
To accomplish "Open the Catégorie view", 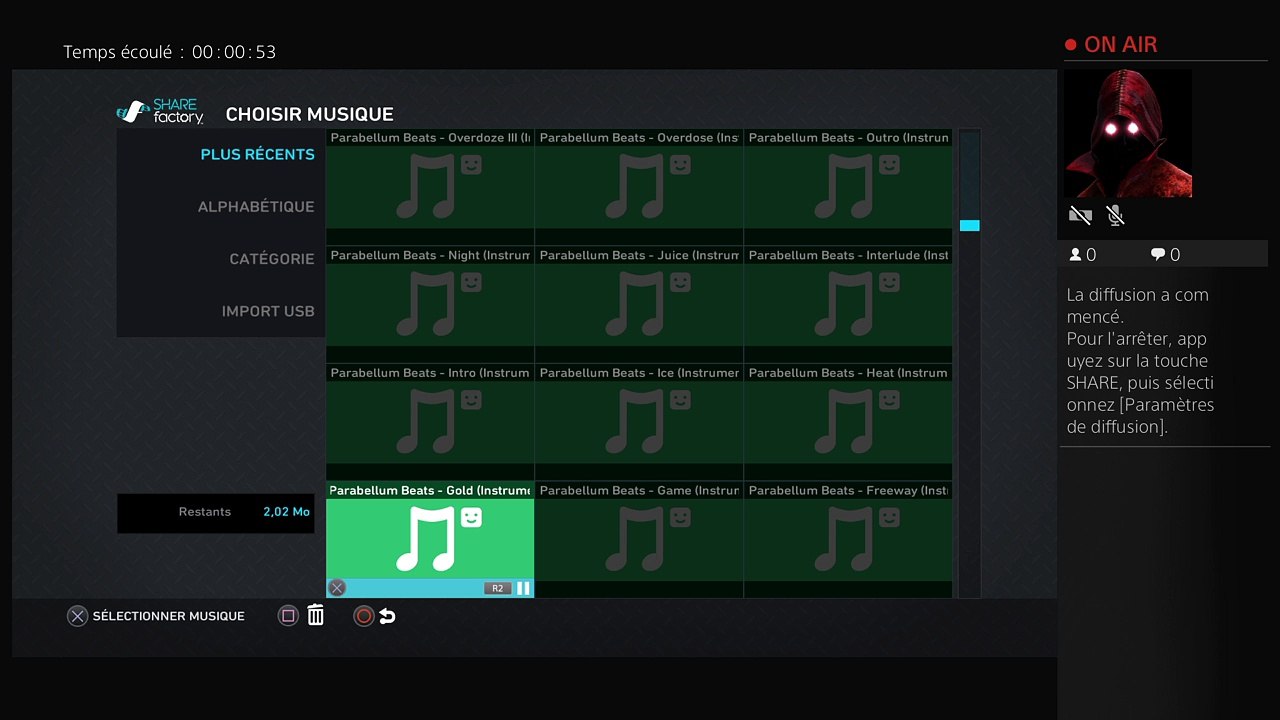I will pyautogui.click(x=272, y=259).
